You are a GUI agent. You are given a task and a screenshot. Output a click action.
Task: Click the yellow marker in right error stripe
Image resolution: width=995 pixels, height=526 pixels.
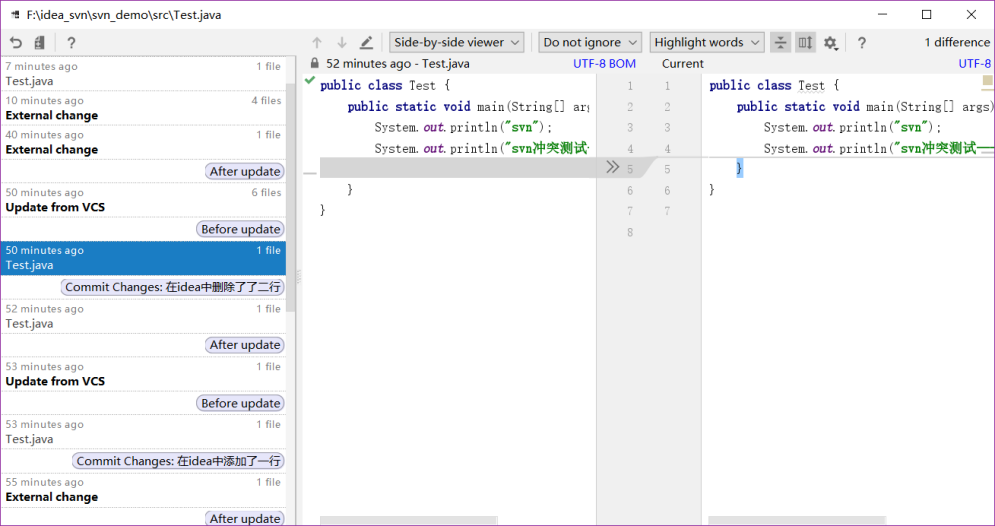click(988, 81)
